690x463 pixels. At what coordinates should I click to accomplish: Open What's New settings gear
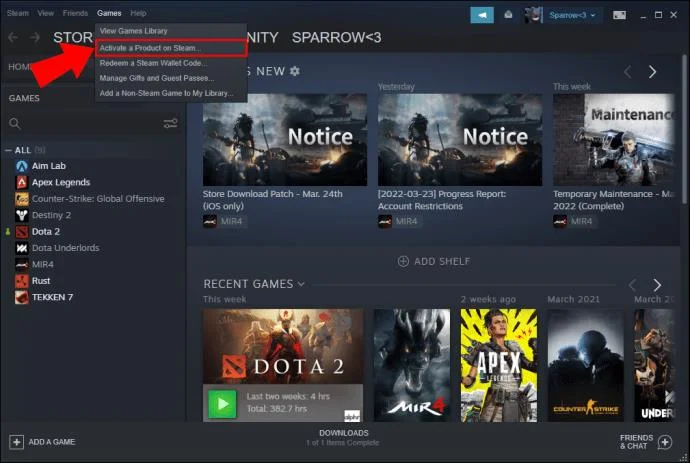tap(295, 71)
